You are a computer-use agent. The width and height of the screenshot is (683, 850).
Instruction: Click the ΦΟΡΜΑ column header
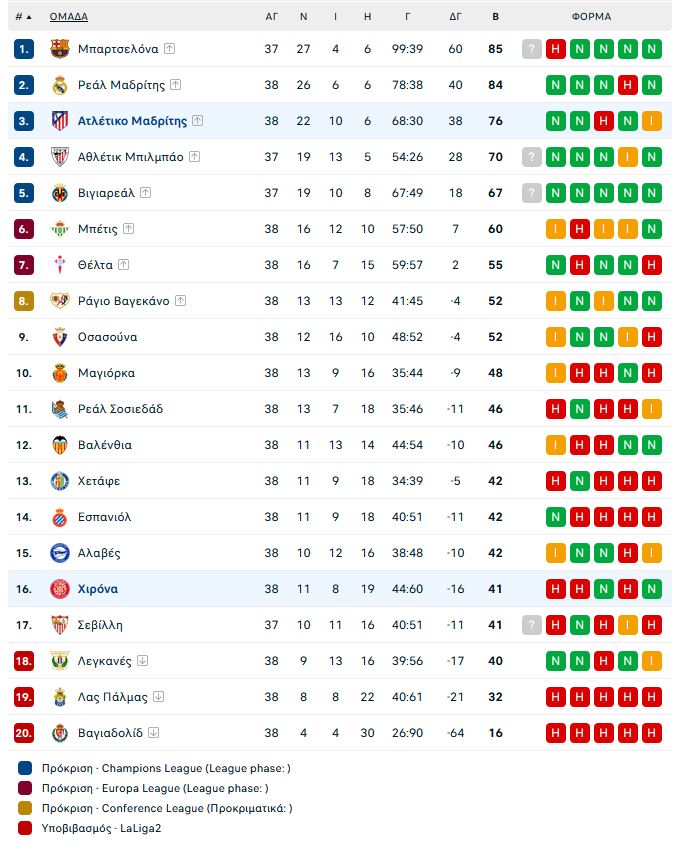point(591,17)
